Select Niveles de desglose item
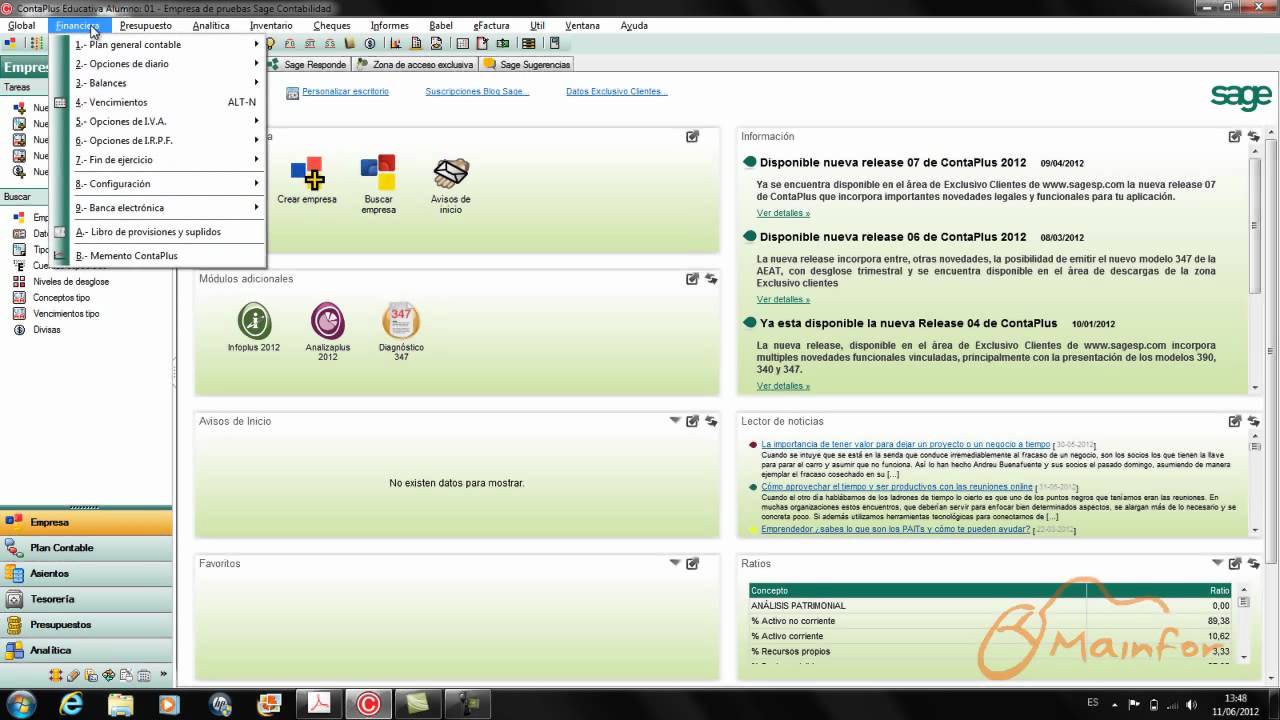The height and width of the screenshot is (720, 1280). point(71,282)
